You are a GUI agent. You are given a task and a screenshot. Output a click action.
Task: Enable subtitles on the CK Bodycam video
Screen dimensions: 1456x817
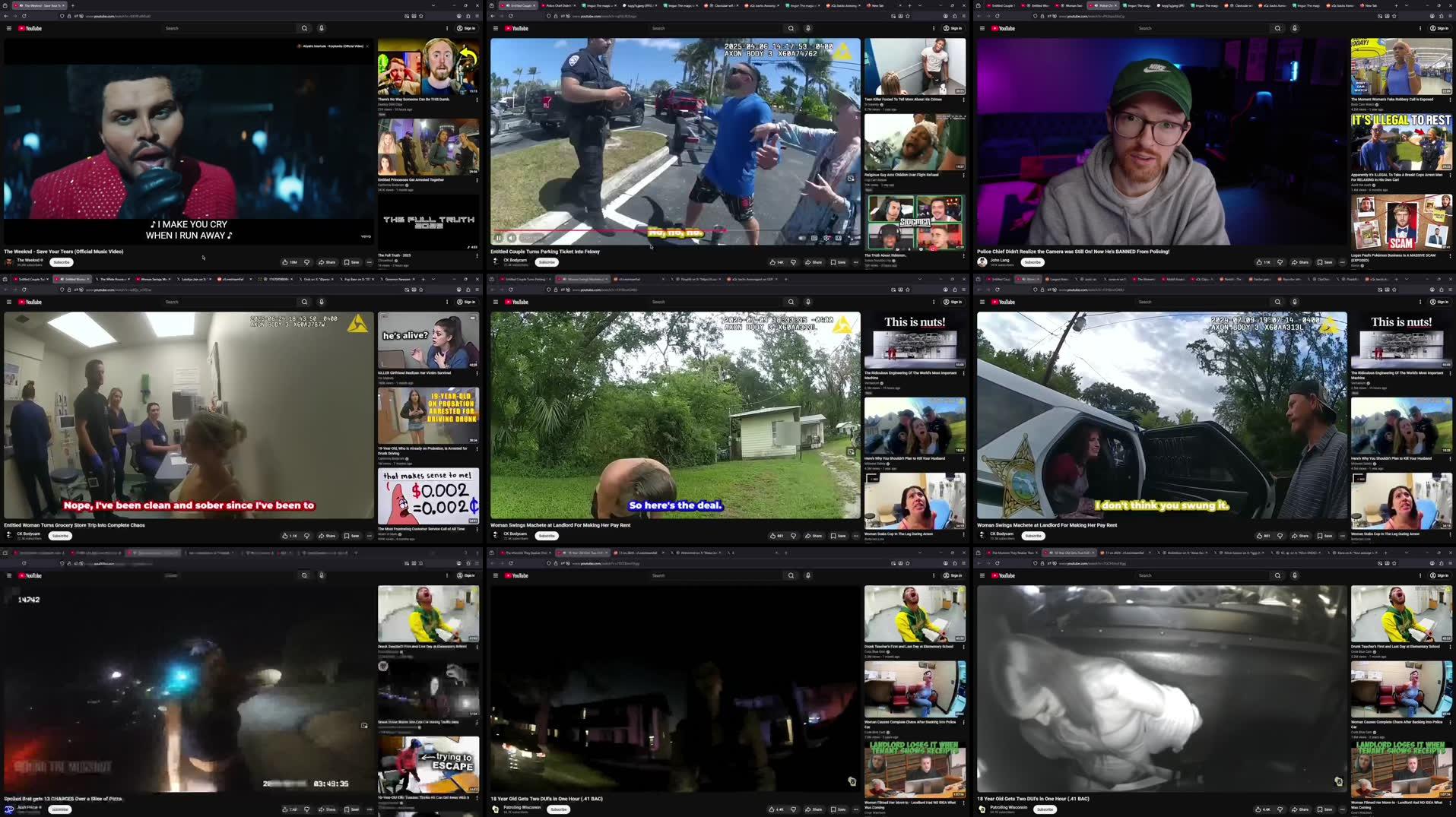click(x=813, y=238)
